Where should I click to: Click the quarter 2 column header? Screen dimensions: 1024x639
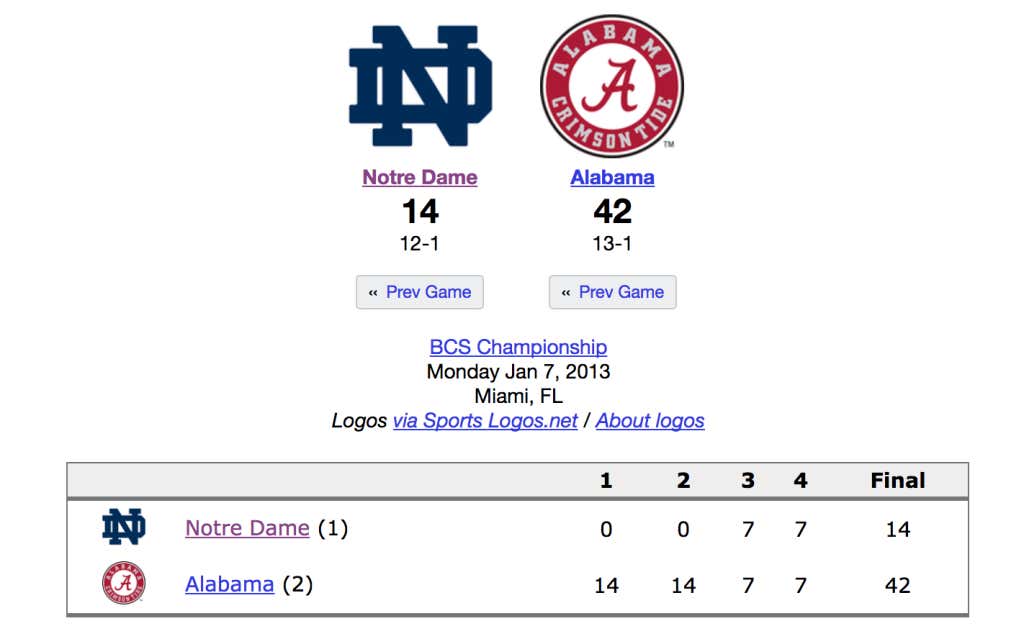683,481
